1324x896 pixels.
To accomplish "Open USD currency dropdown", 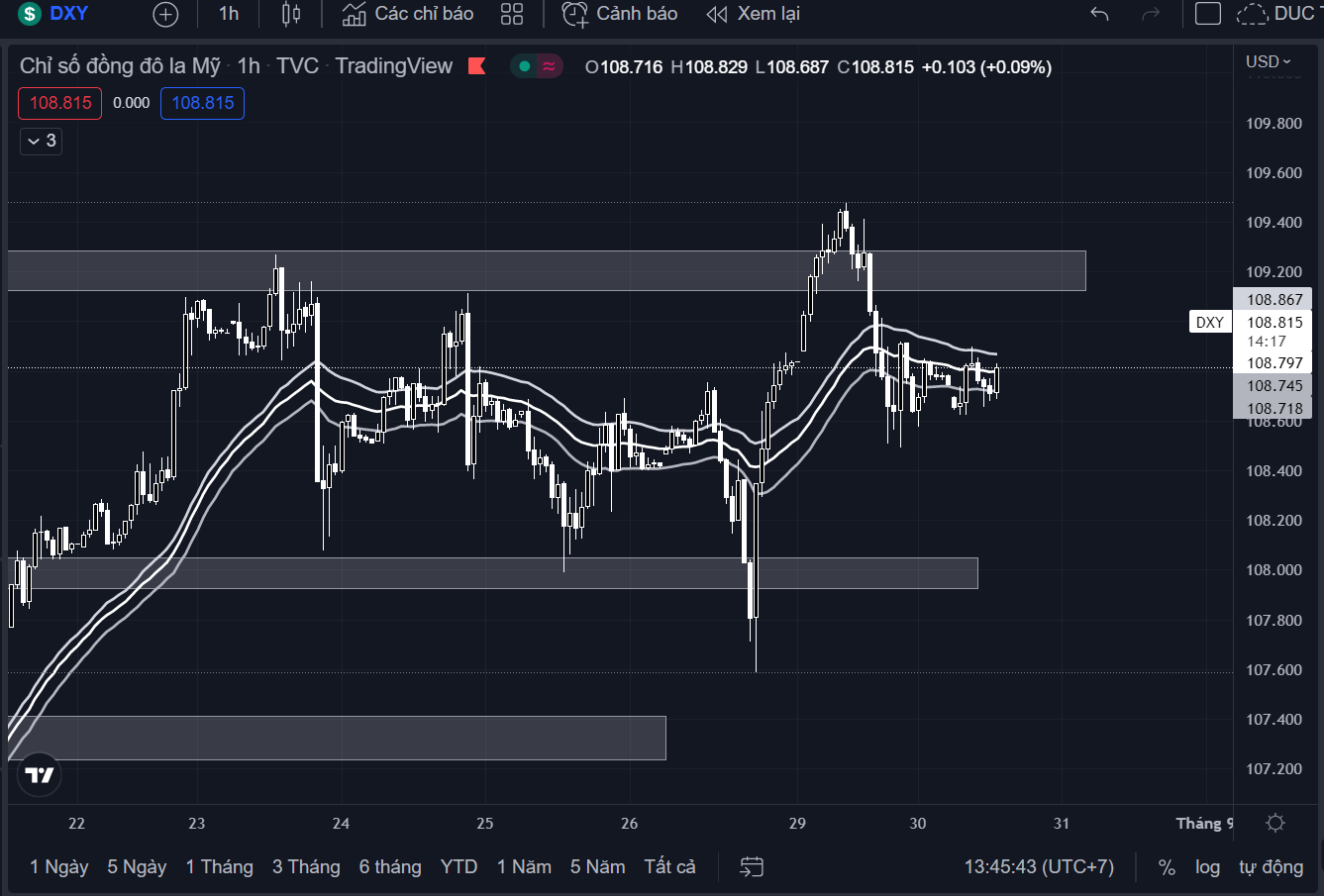I will point(1269,61).
